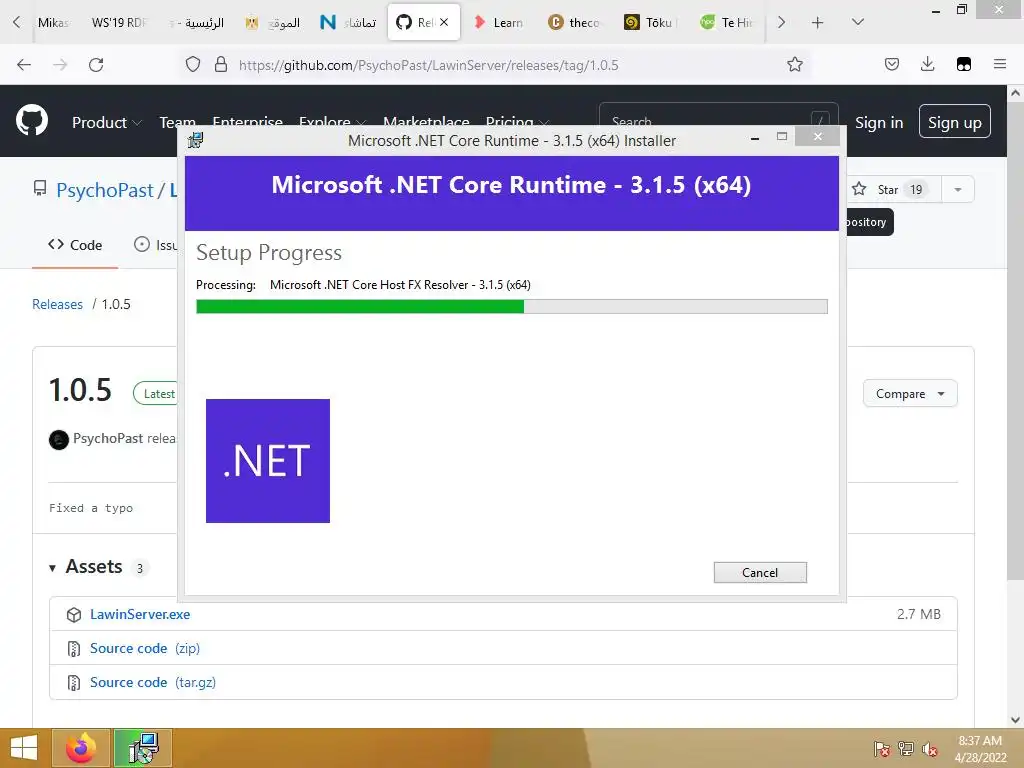Open the Action Center flag tray icon
Viewport: 1024px width, 768px height.
point(882,748)
